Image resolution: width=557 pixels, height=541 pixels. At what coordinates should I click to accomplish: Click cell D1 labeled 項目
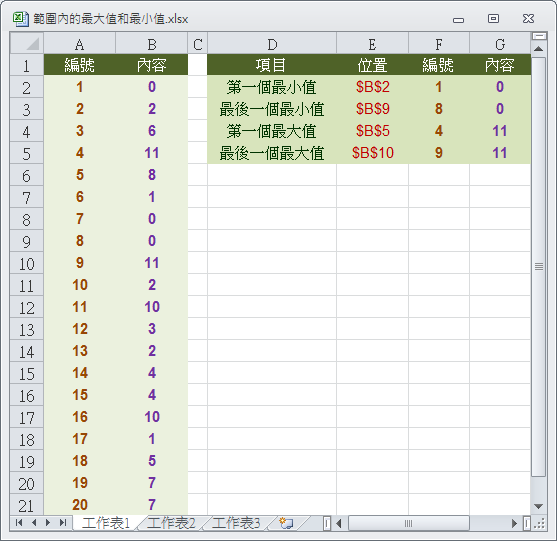coord(272,65)
